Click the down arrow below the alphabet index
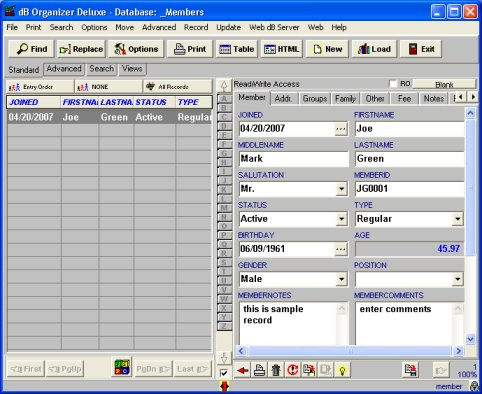 click(224, 358)
